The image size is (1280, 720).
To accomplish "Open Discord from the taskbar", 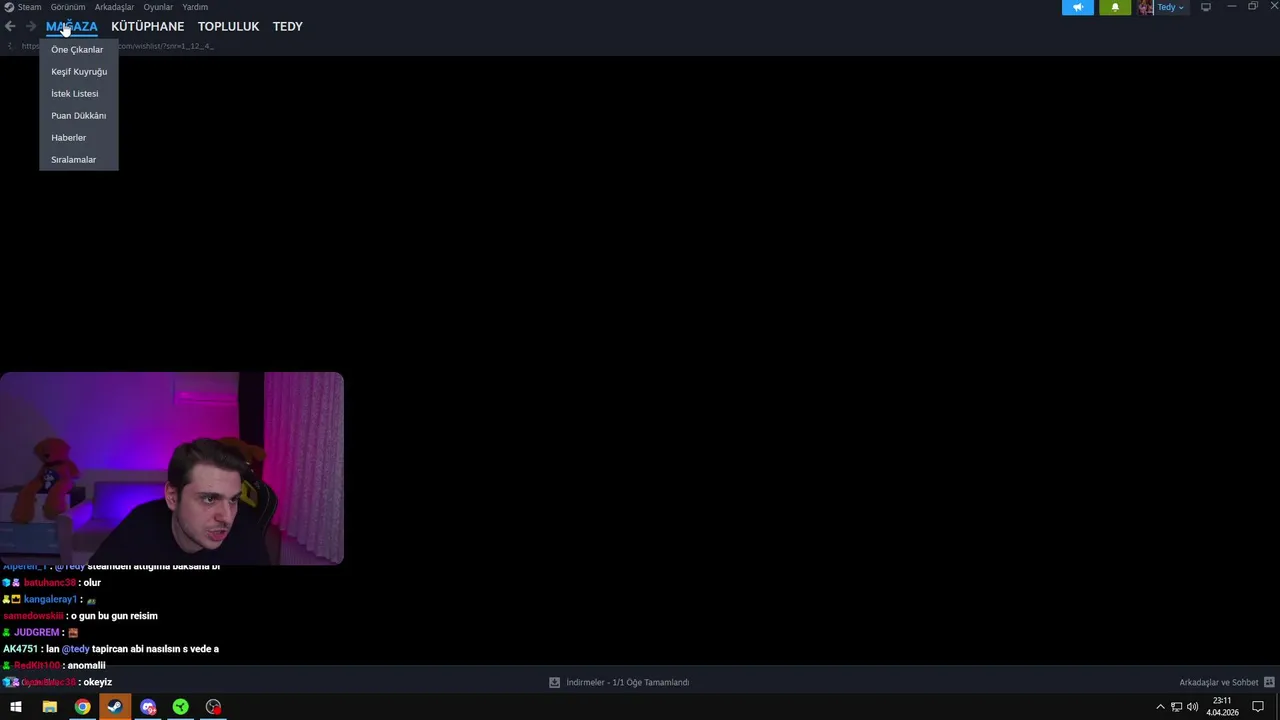I will point(148,707).
